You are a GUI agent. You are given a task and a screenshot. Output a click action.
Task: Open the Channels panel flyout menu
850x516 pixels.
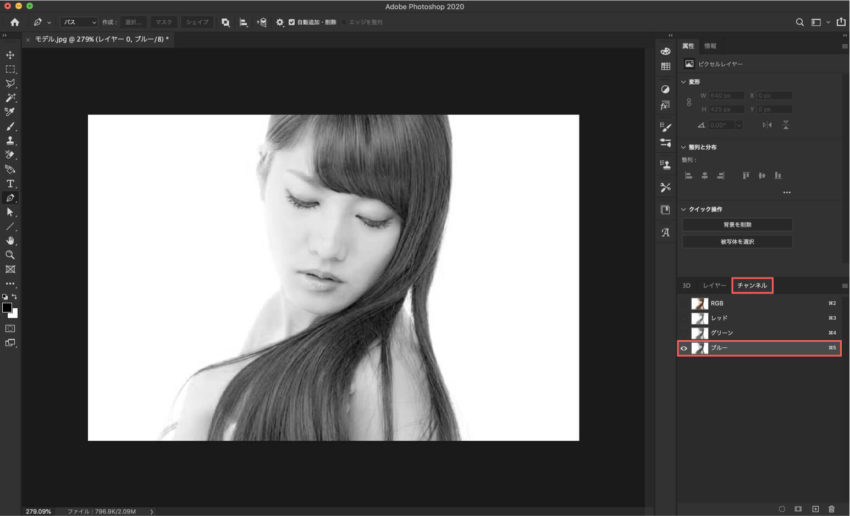(844, 286)
